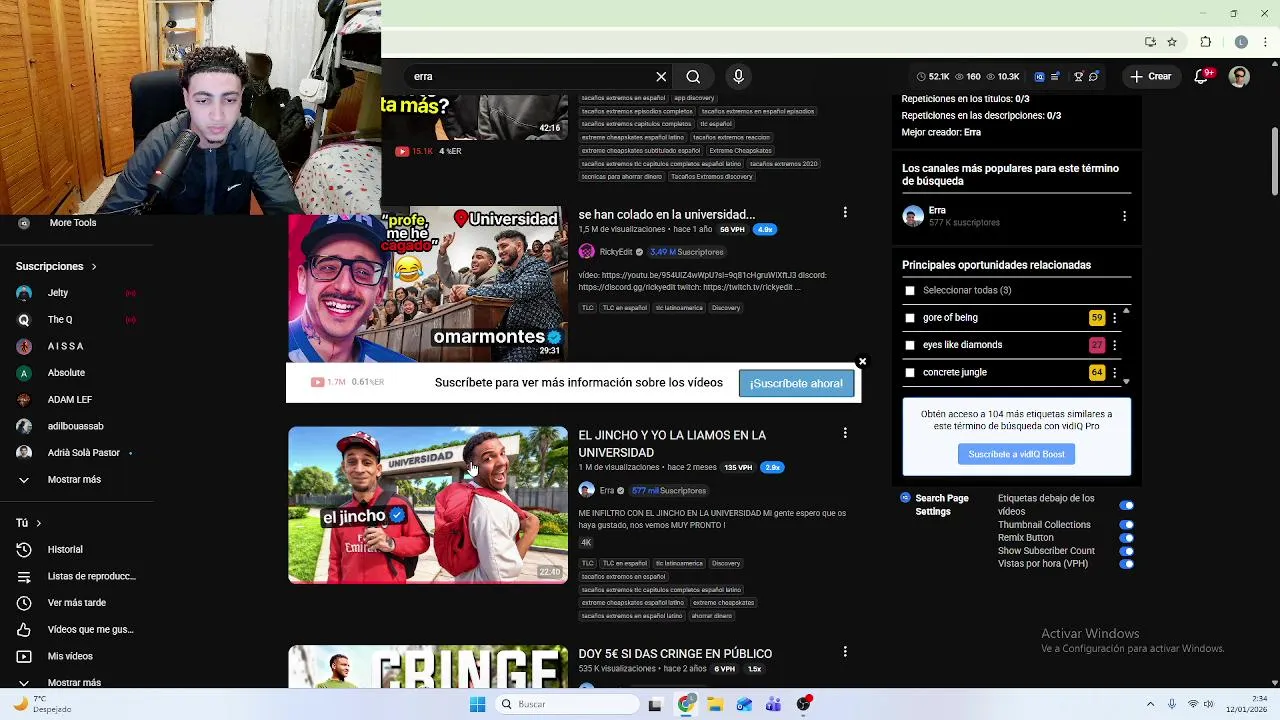1280x720 pixels.
Task: Open the vidIQ trophy icon
Action: [1078, 76]
